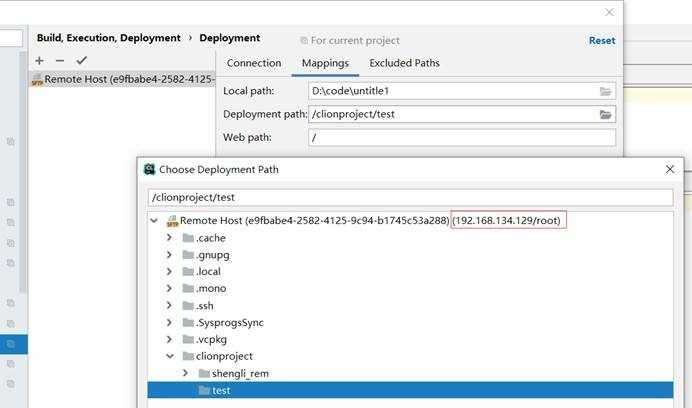Screen dimensions: 692x408
Task: Close the Choose Deployment Path dialog
Action: (x=669, y=169)
